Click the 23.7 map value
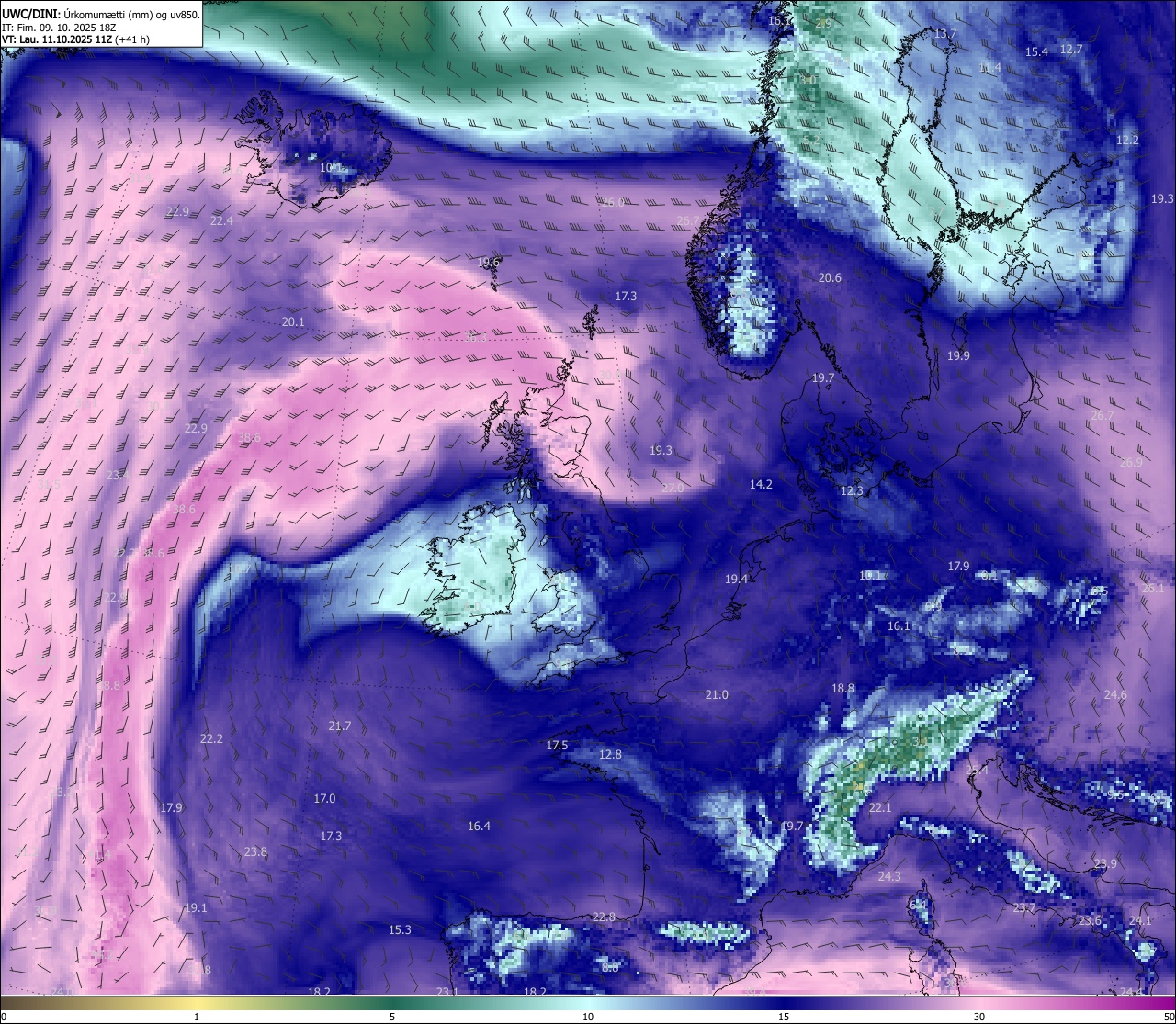1176x1024 pixels. pyautogui.click(x=1023, y=907)
